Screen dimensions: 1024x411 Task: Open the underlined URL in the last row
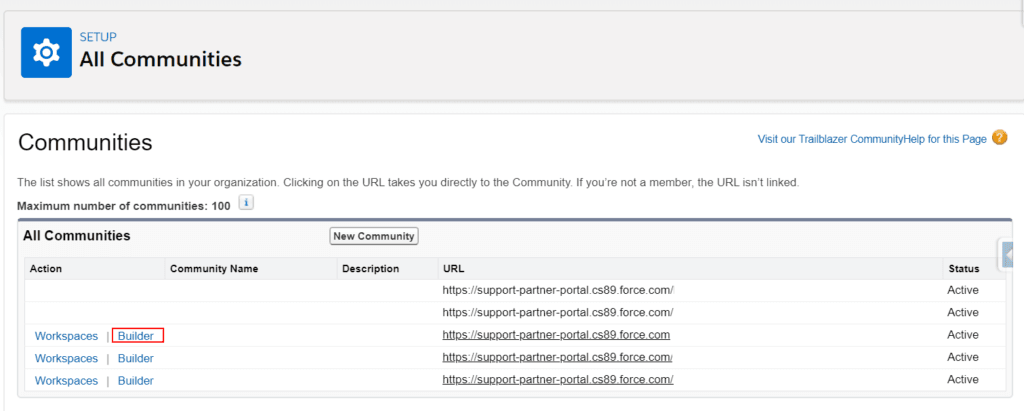[x=557, y=379]
